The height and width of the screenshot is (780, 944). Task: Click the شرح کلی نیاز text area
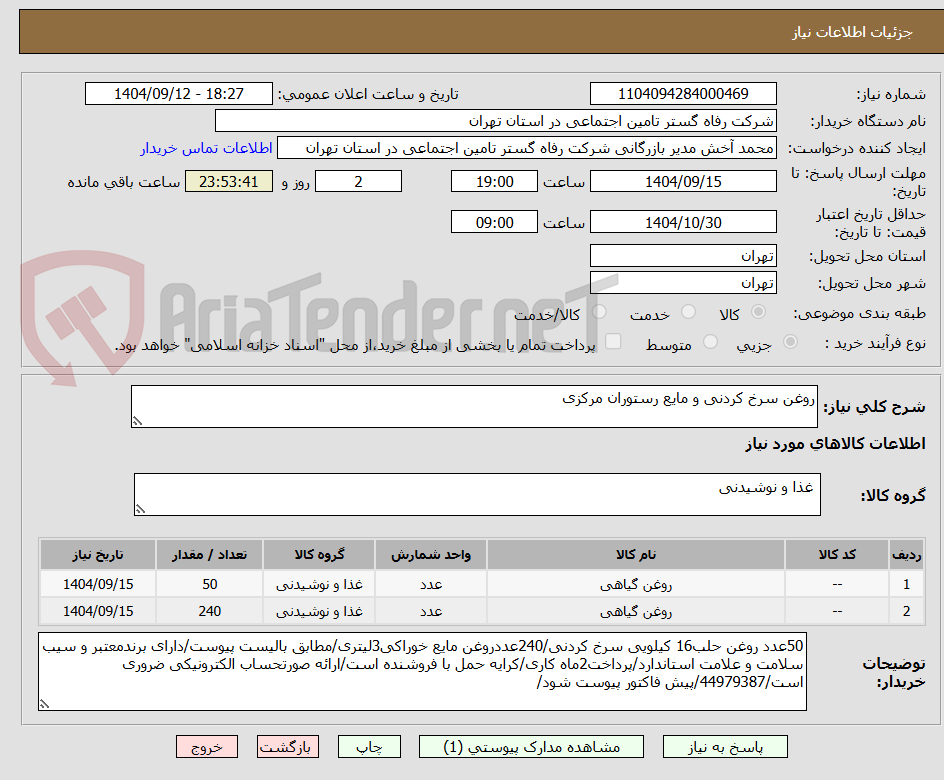coord(474,407)
